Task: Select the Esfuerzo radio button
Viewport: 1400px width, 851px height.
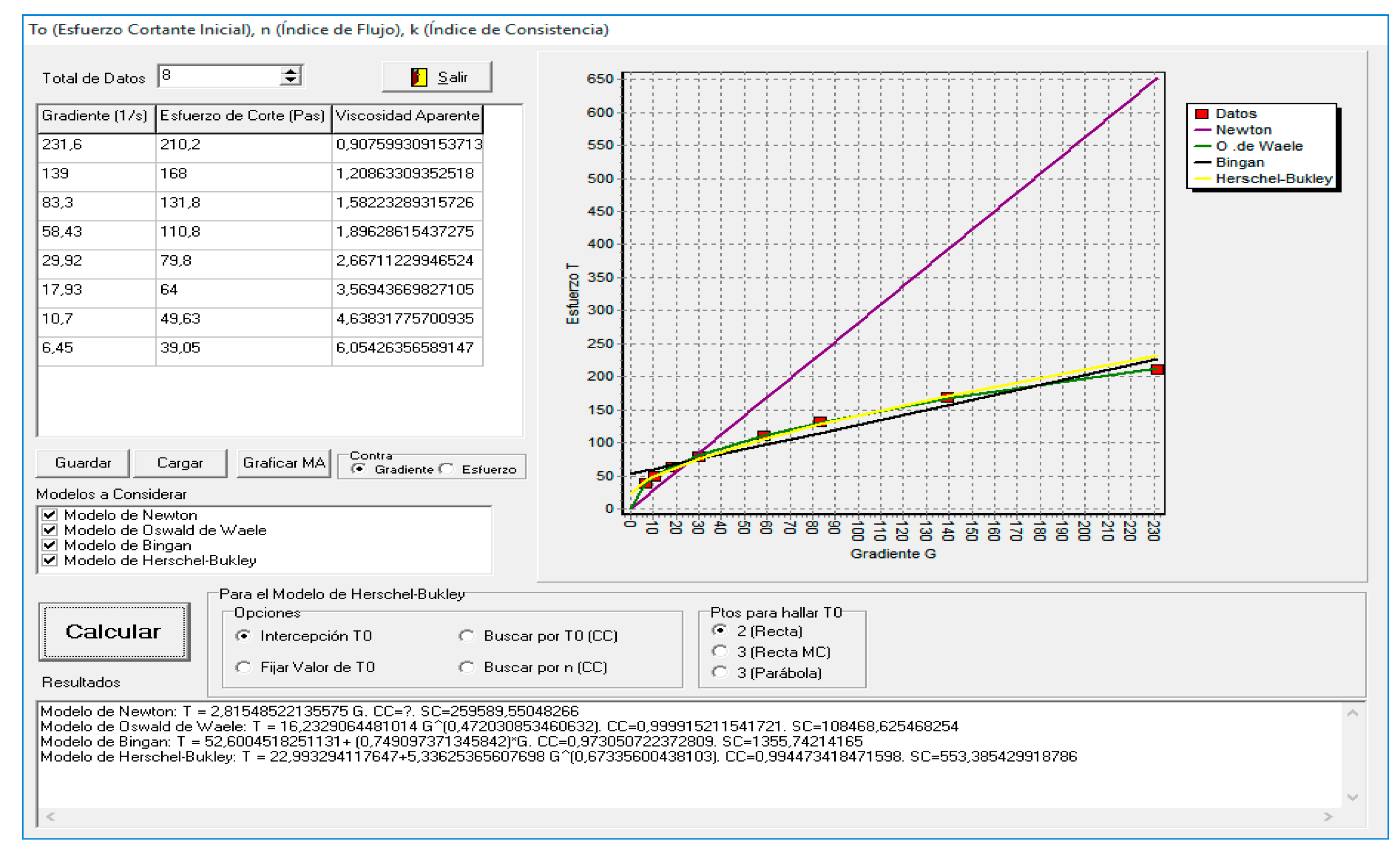Action: [x=448, y=469]
